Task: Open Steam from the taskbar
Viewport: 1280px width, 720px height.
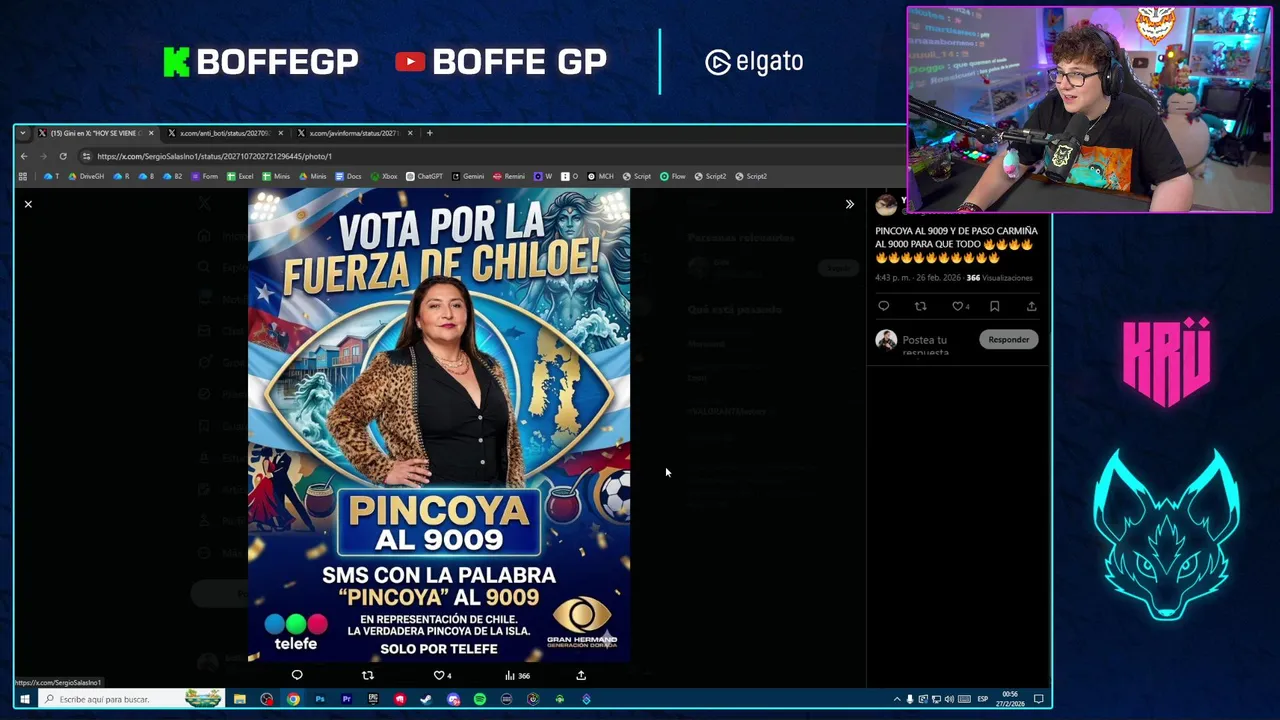Action: click(x=426, y=699)
